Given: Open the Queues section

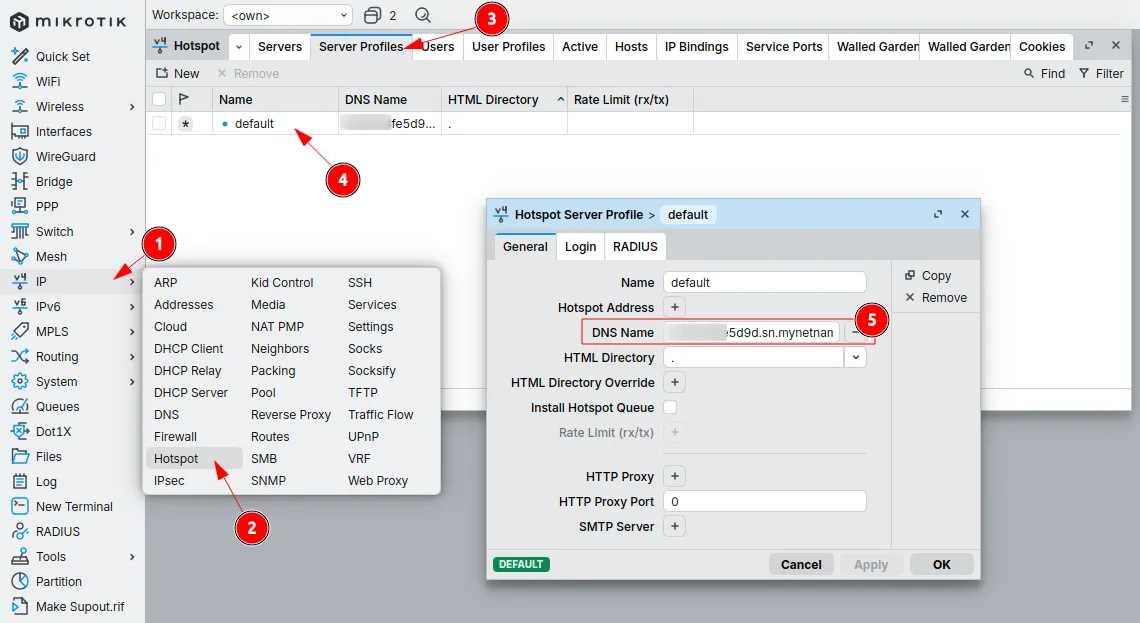Looking at the screenshot, I should pos(57,406).
